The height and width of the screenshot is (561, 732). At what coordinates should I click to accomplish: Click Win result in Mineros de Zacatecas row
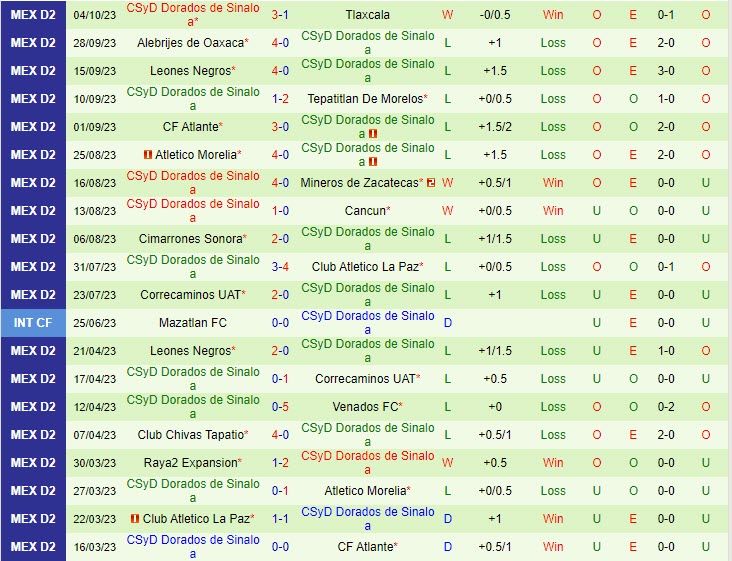tap(553, 183)
